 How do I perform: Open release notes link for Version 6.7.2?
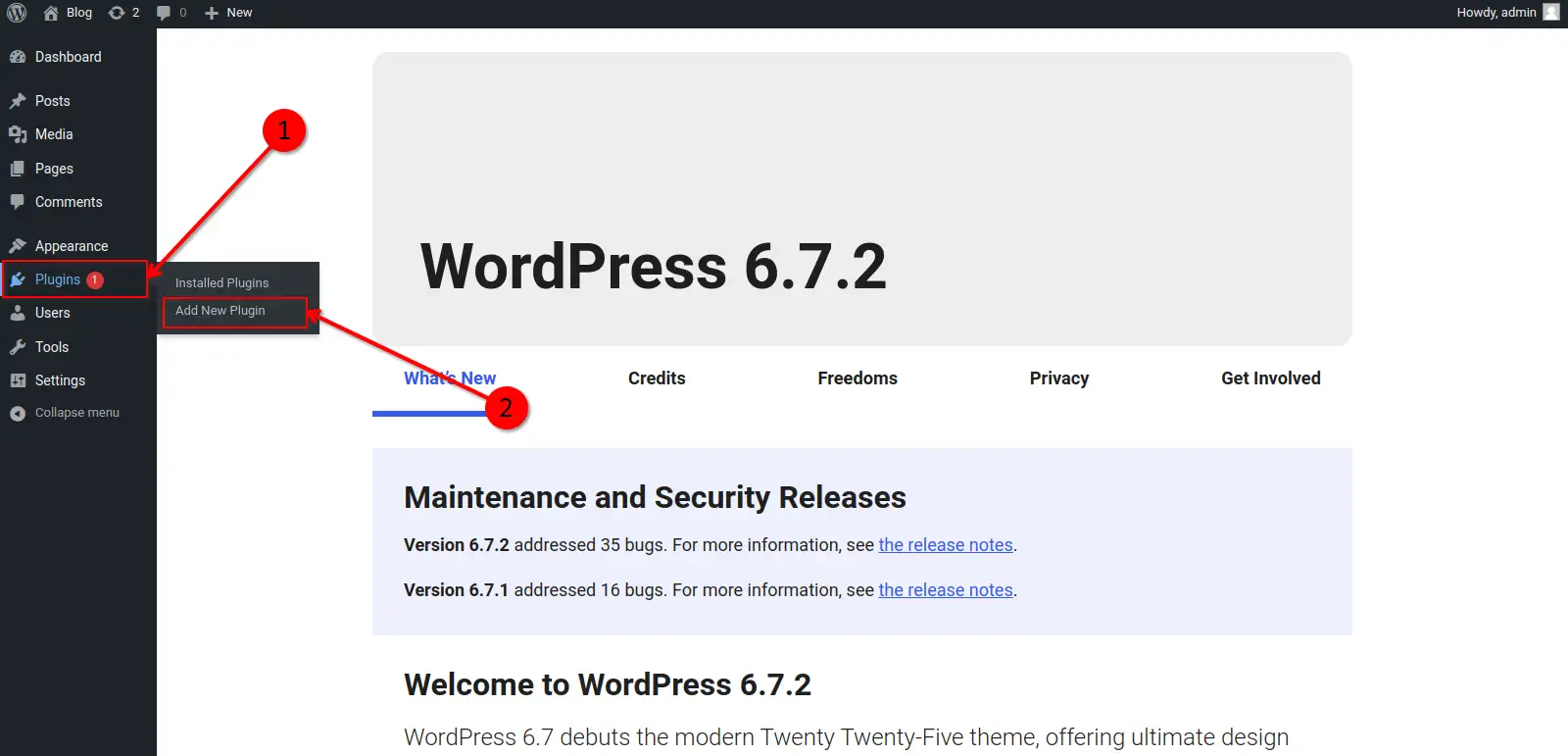(946, 545)
